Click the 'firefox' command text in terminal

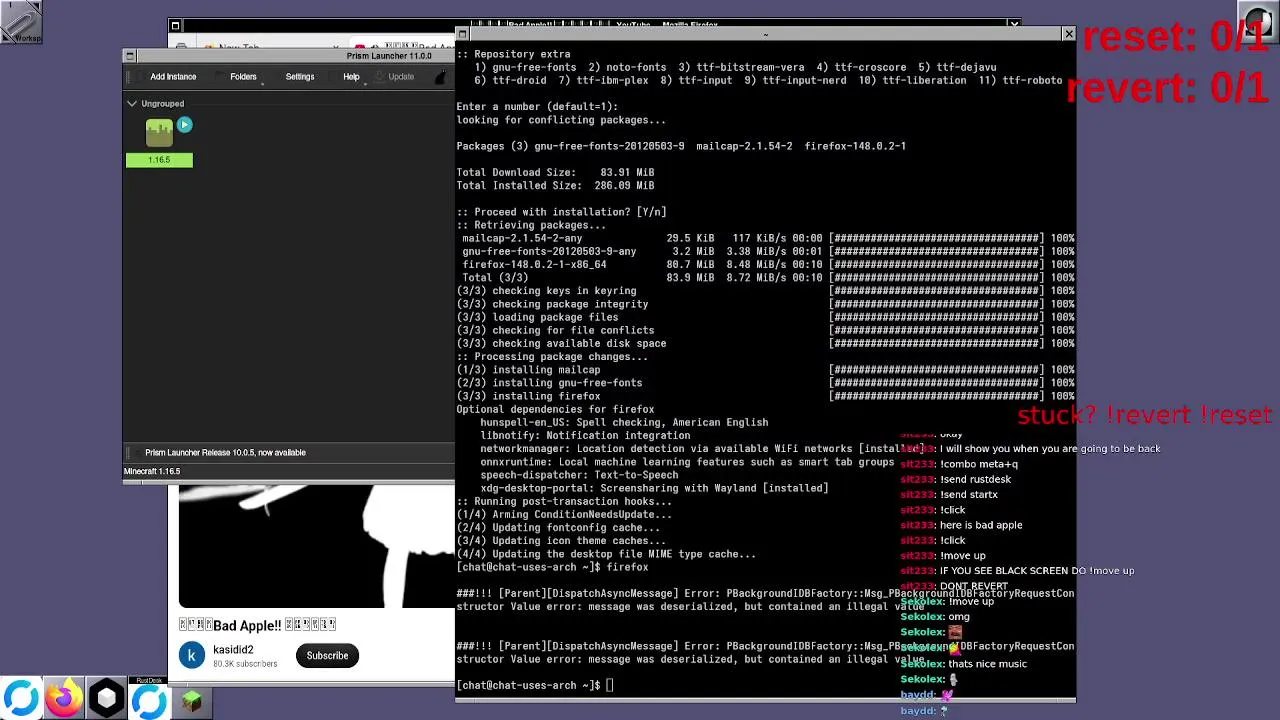click(x=627, y=567)
